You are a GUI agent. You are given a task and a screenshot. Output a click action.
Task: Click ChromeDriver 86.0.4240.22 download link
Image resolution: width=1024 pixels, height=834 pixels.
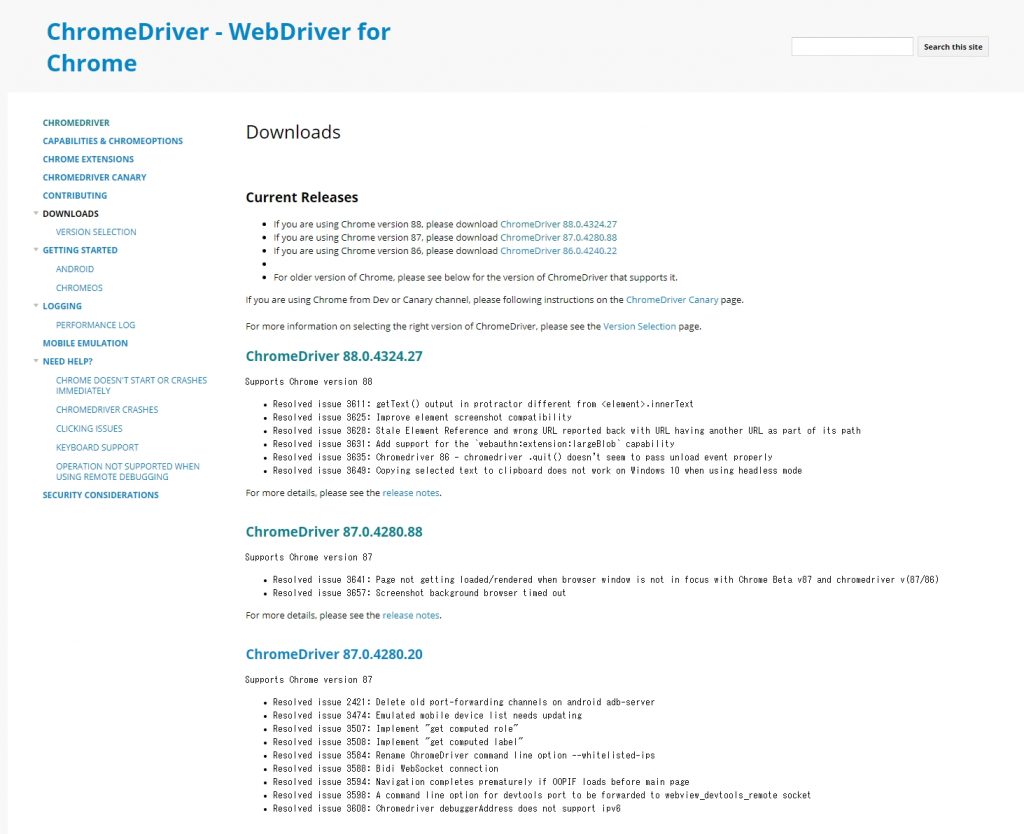pos(558,251)
